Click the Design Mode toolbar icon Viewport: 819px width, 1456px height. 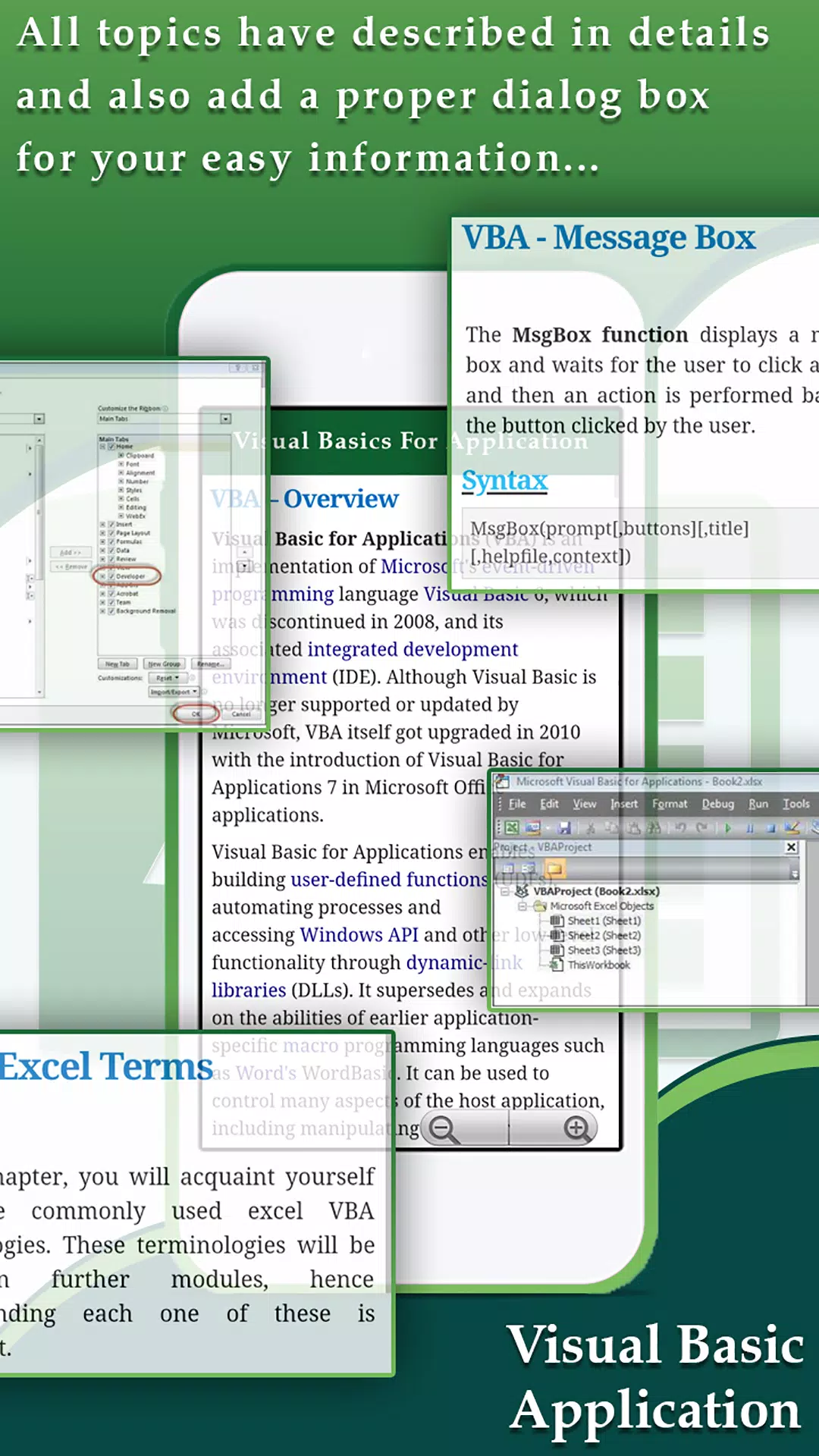(x=792, y=827)
